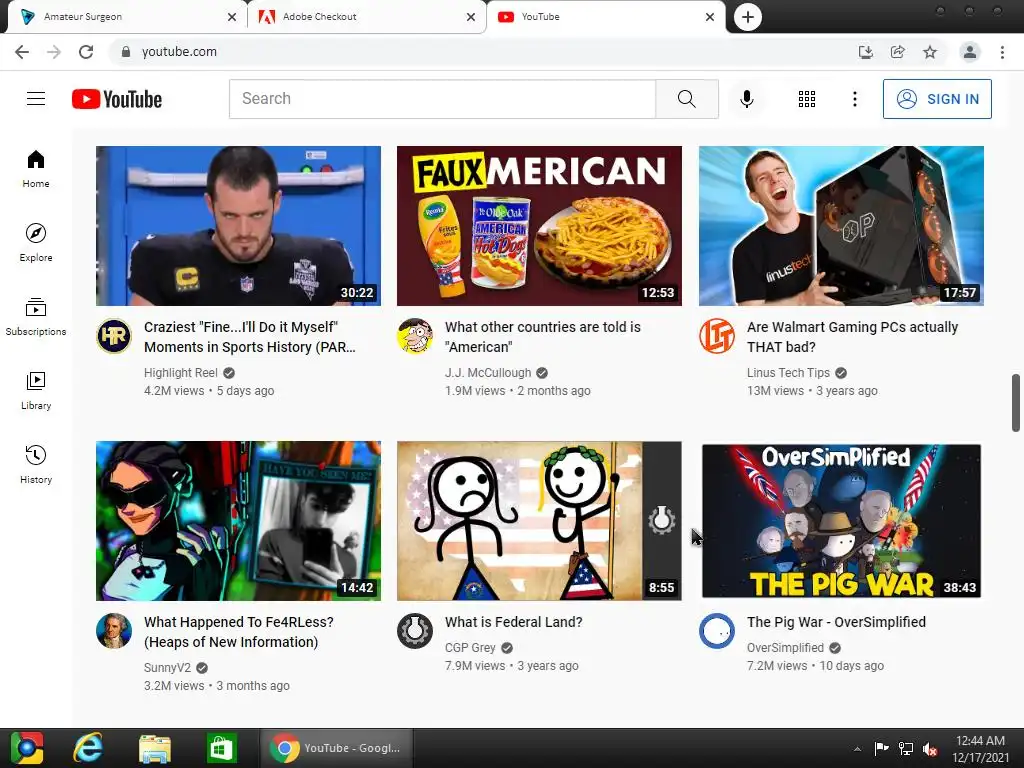Open YouTube settings three-dot menu

[x=854, y=99]
